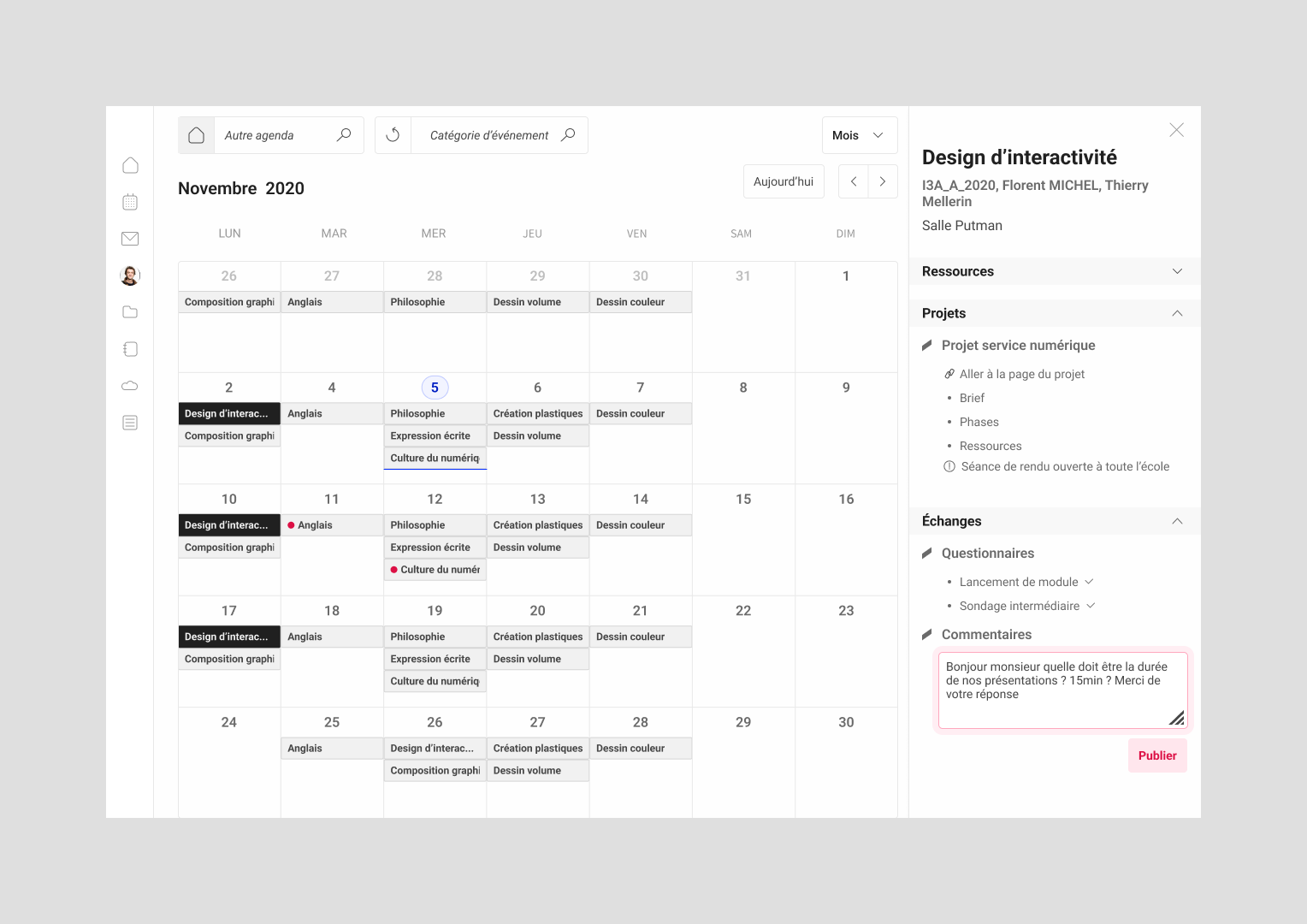Screen dimensions: 1307x924
Task: Click the info icon beside Séance de rendu
Action: pyautogui.click(x=949, y=466)
